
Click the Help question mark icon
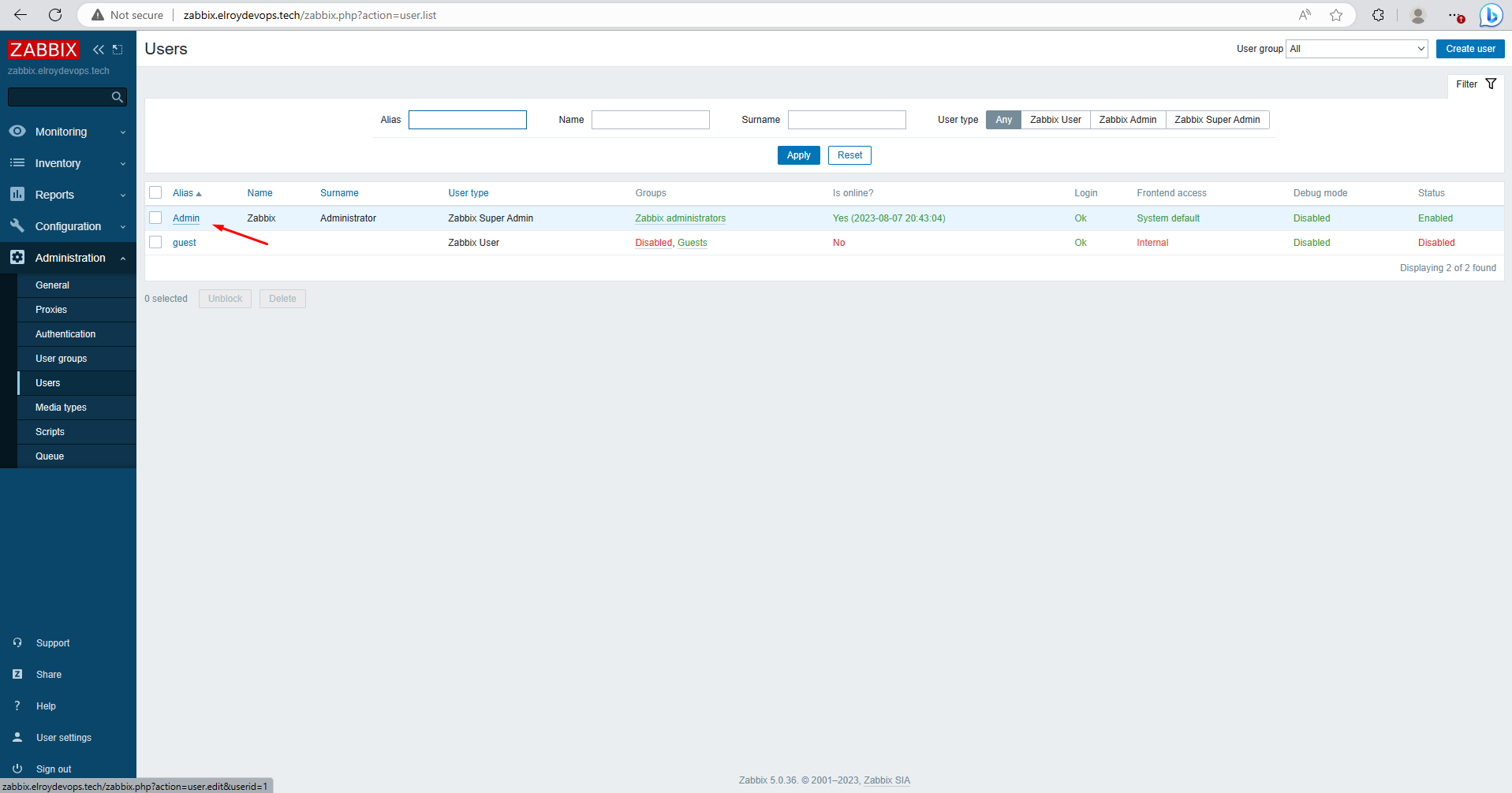point(17,706)
